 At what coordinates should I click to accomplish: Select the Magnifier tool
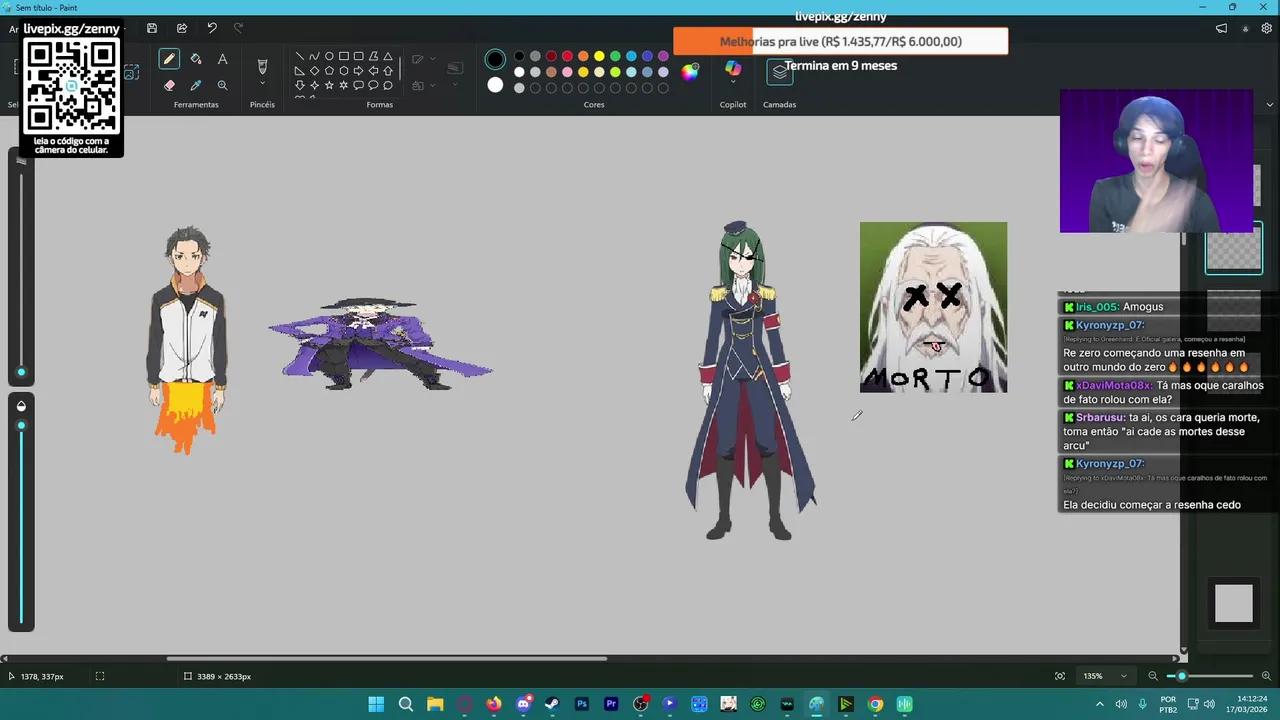point(222,86)
